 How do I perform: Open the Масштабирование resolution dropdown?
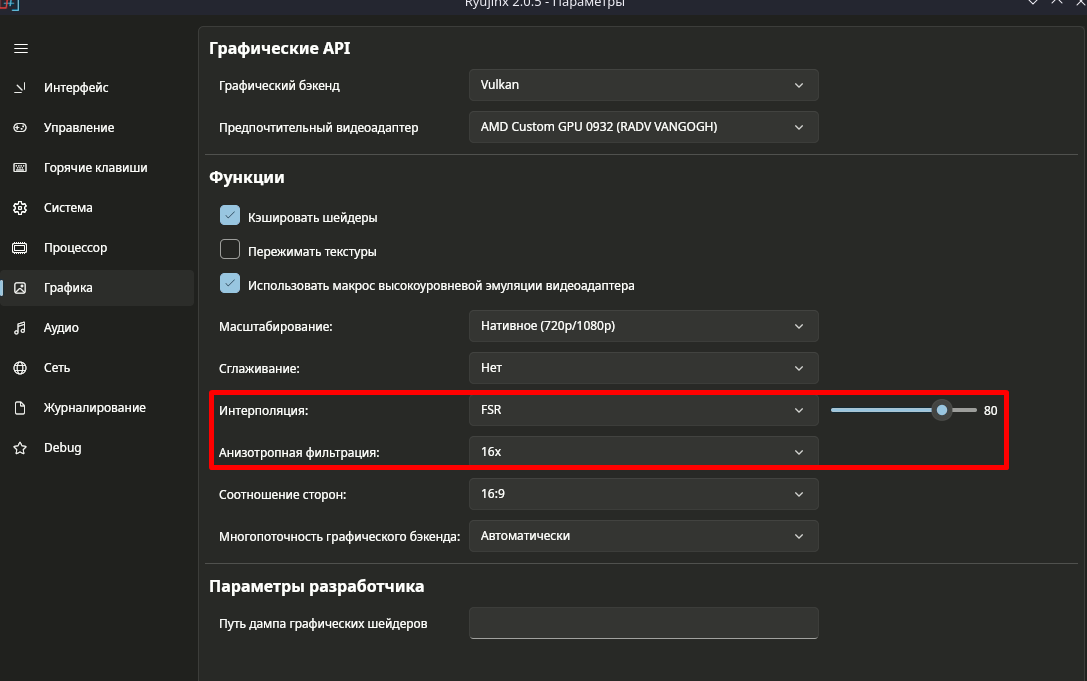643,326
